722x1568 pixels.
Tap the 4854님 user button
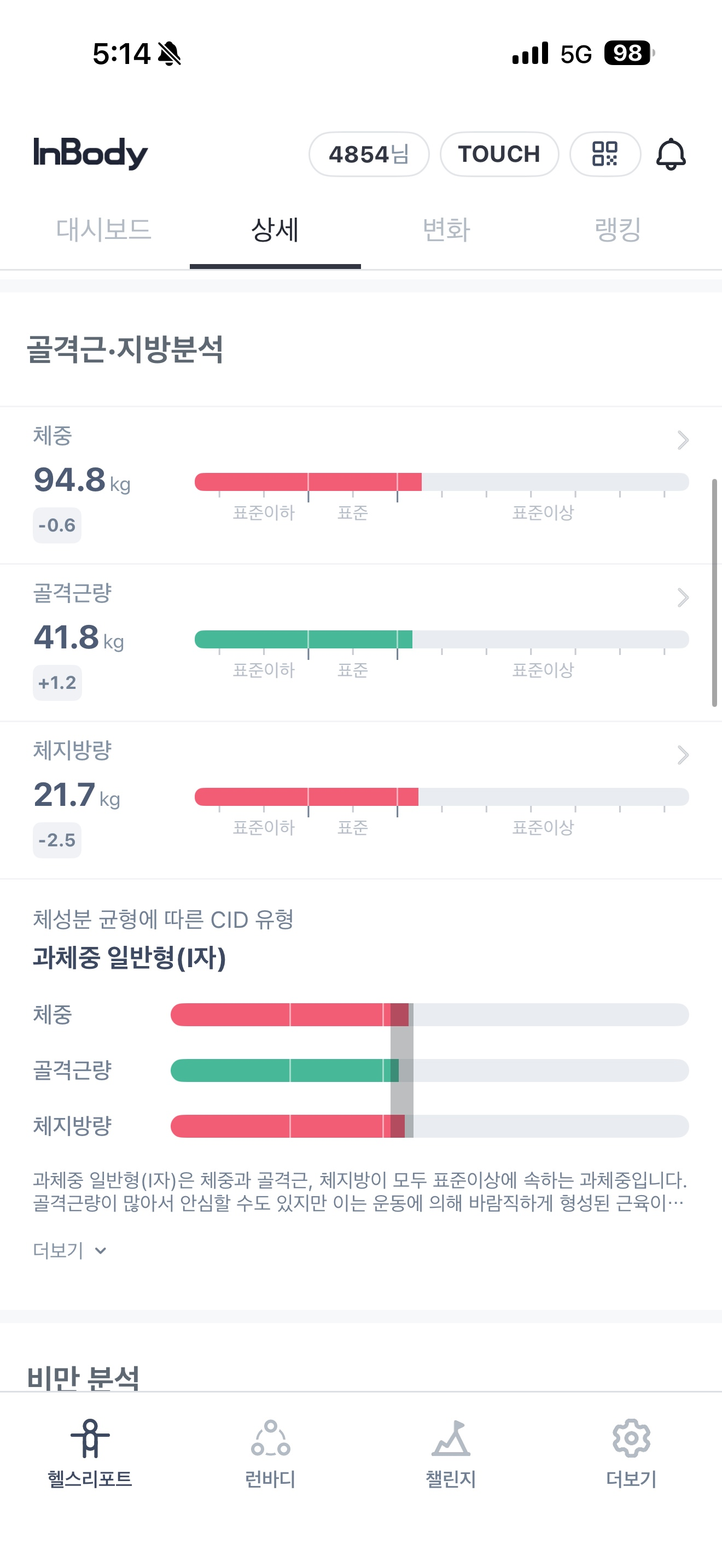369,154
